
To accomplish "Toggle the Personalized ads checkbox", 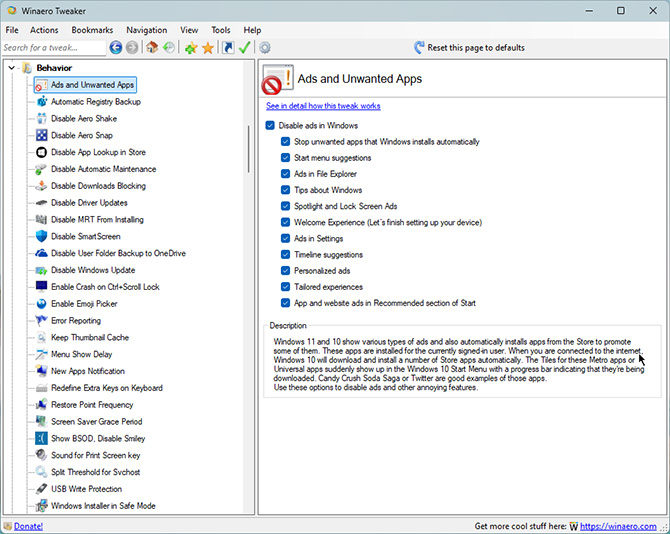I will click(285, 270).
